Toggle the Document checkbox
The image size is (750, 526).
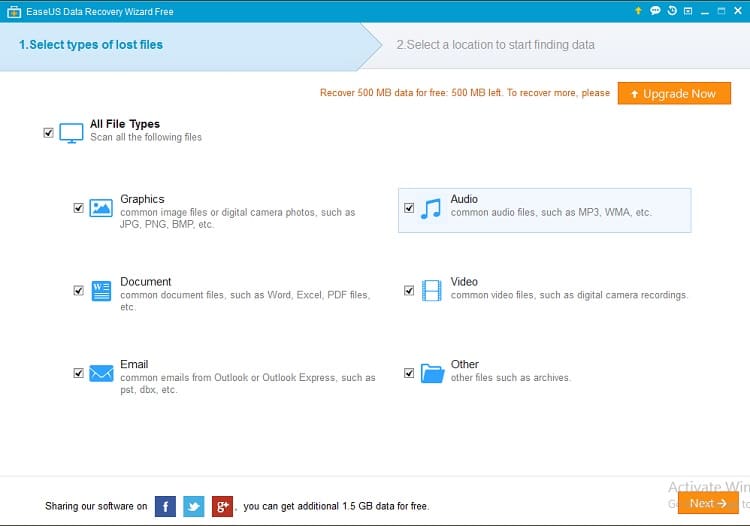78,291
